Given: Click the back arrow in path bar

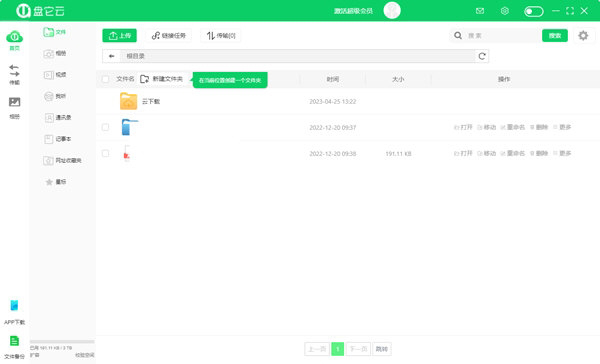Looking at the screenshot, I should [x=111, y=56].
